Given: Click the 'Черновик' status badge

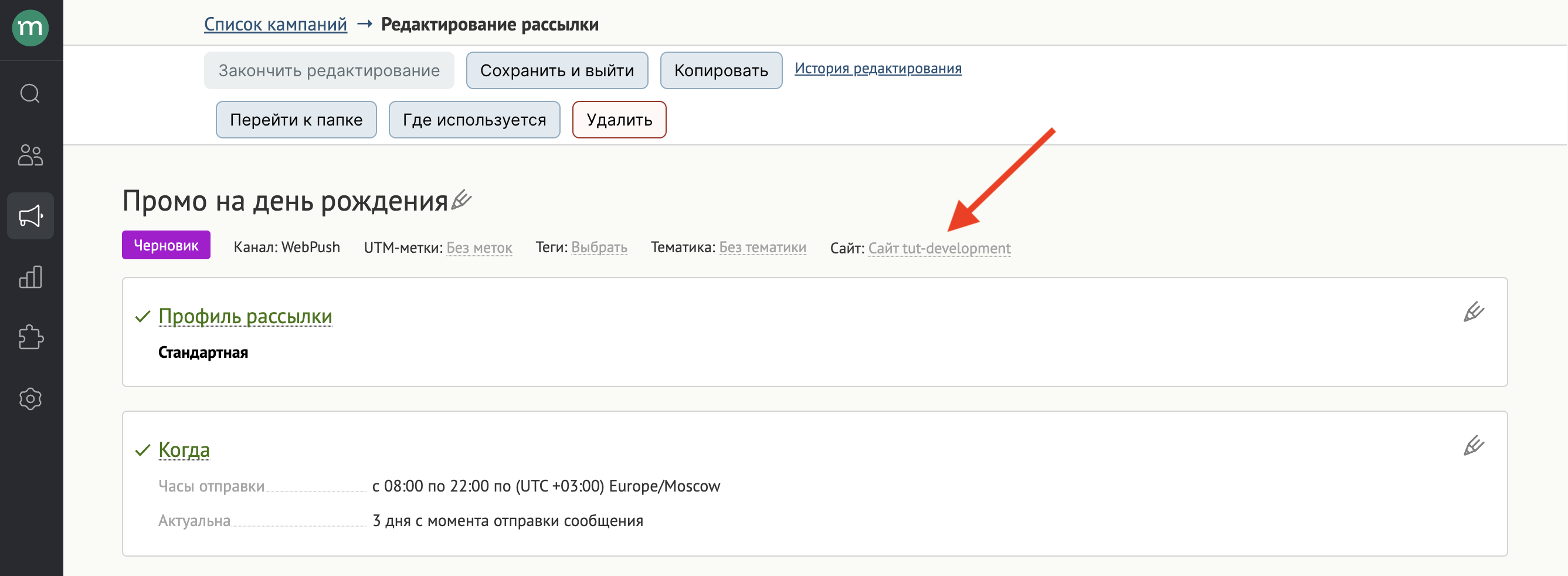Looking at the screenshot, I should pos(166,245).
